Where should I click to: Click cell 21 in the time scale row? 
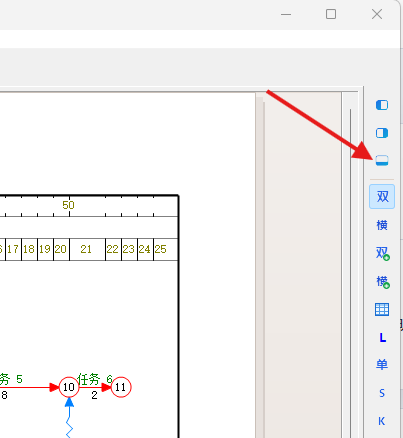86,249
